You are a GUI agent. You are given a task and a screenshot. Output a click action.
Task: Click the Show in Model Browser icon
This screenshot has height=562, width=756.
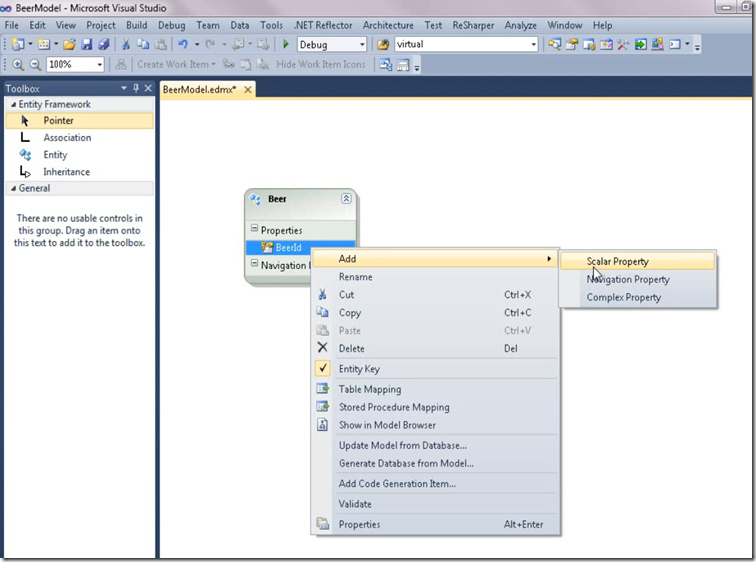point(323,425)
